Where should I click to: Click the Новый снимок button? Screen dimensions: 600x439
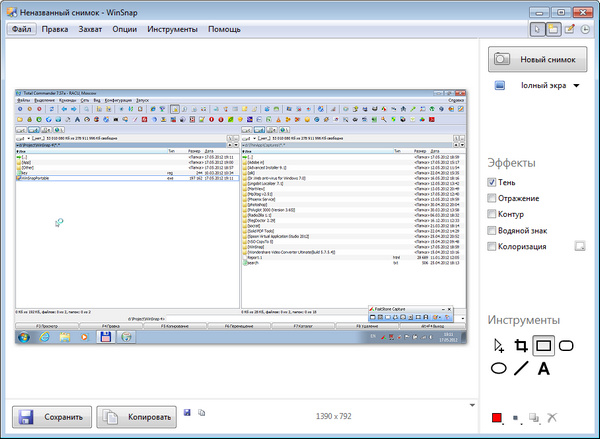pos(537,59)
